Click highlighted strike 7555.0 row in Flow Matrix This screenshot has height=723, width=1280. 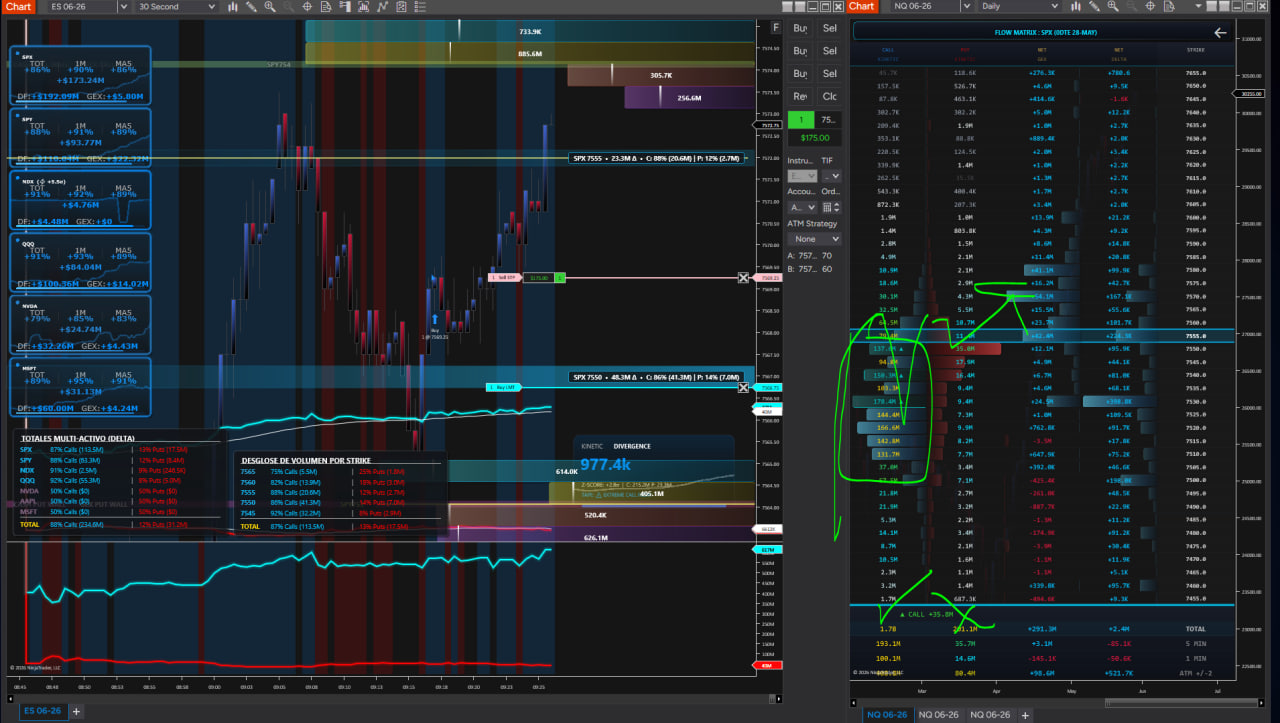click(1041, 336)
